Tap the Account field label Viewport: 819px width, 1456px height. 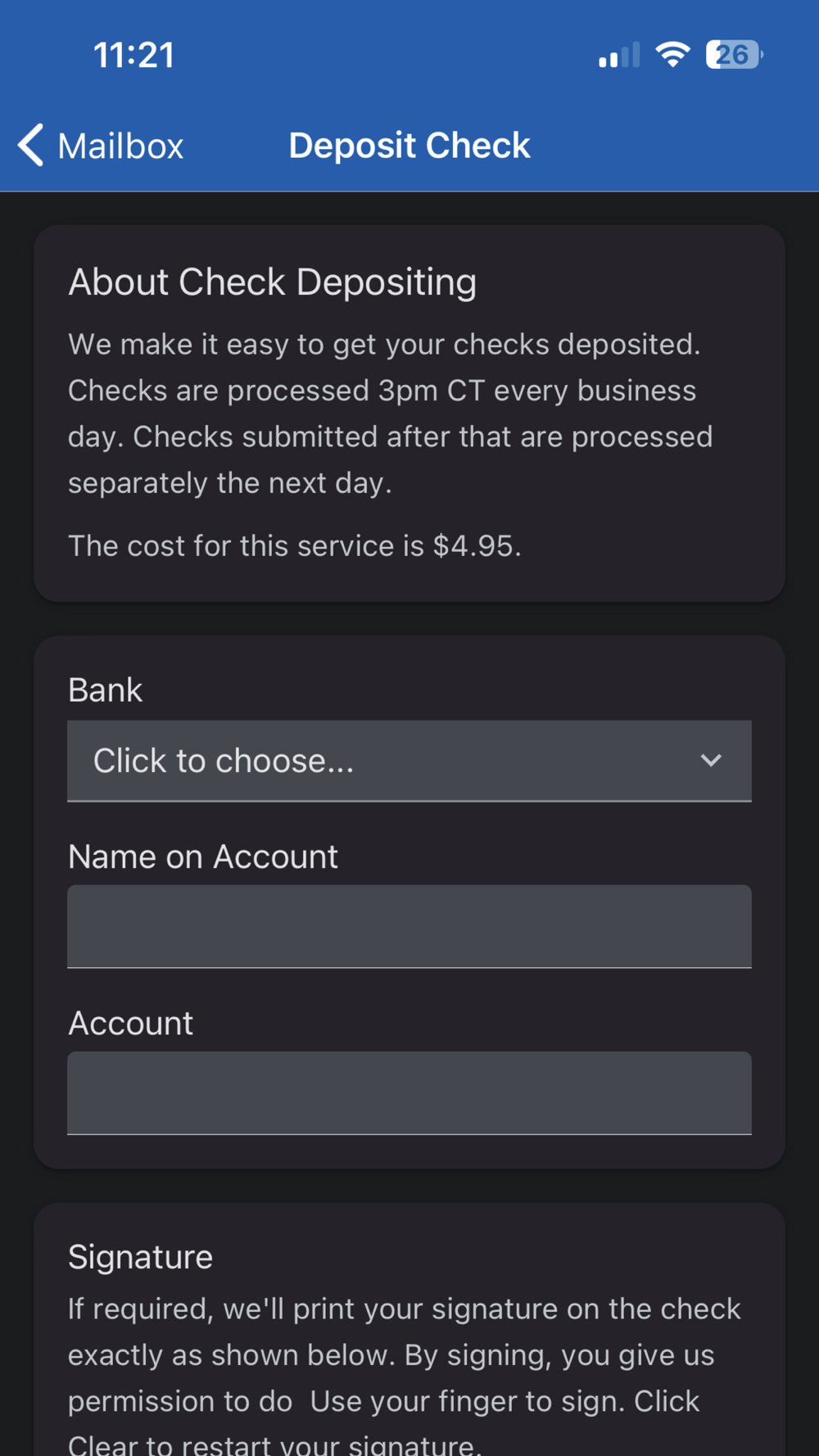pyautogui.click(x=131, y=1024)
